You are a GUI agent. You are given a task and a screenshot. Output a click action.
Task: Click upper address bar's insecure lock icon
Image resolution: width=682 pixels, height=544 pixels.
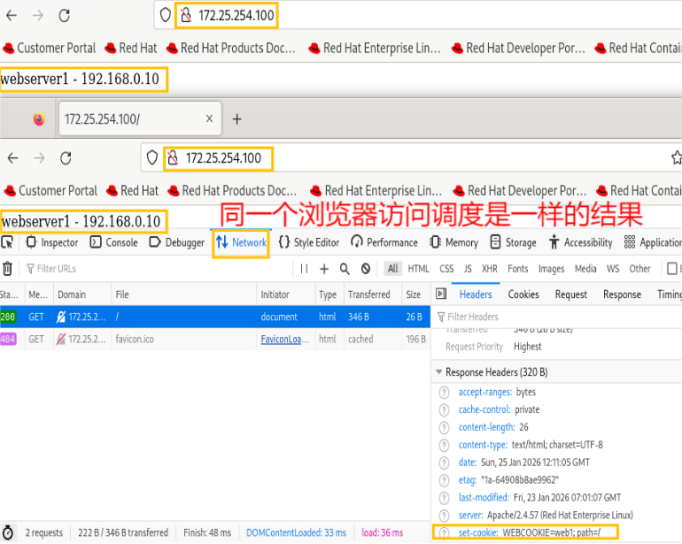pos(186,15)
